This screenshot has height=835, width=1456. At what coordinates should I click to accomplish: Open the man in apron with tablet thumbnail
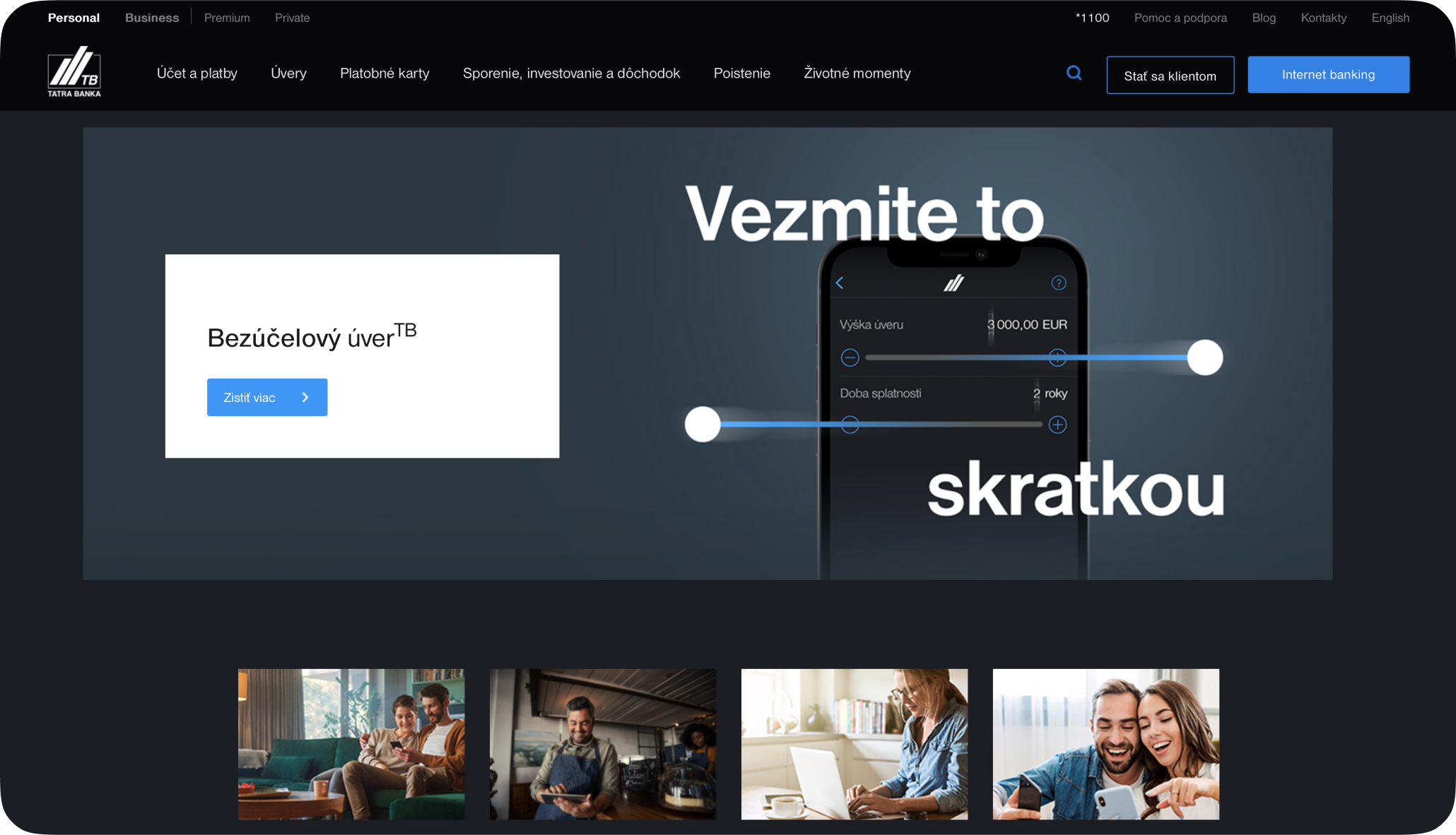[x=603, y=744]
